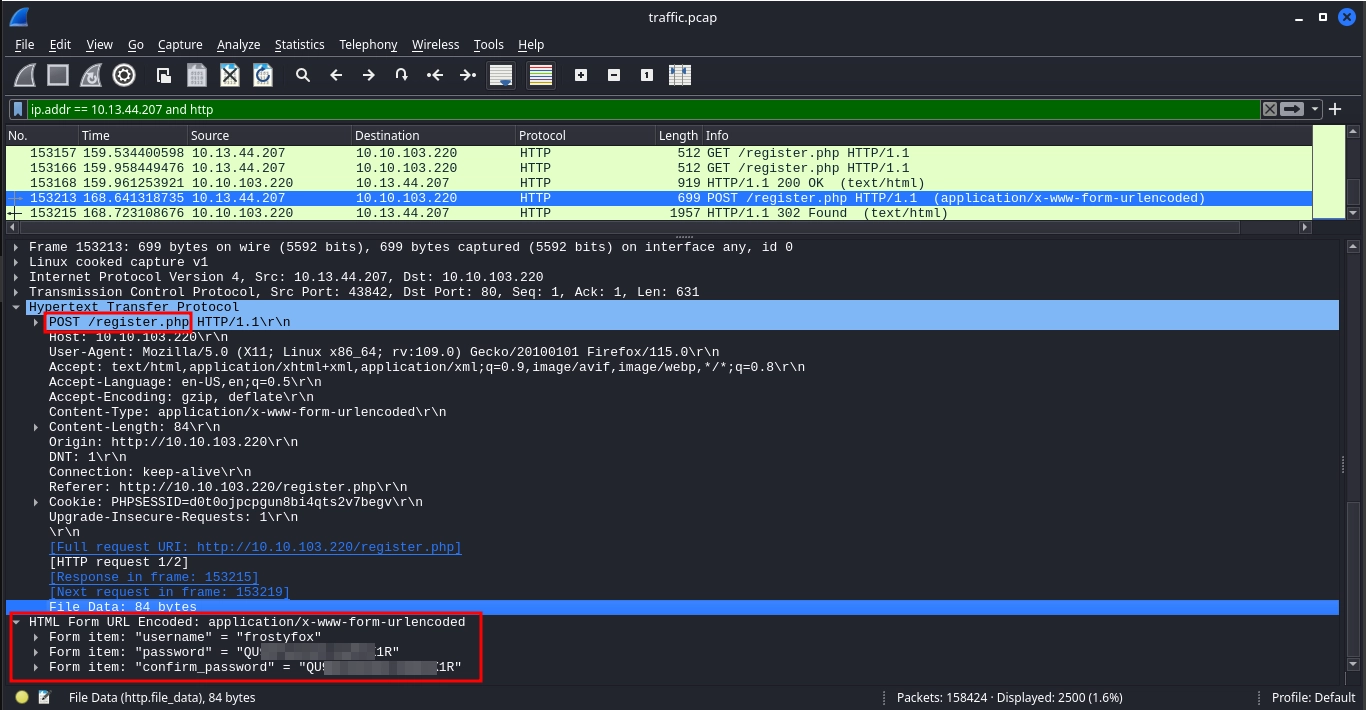Image resolution: width=1366 pixels, height=710 pixels.
Task: Collapse the HTML Form URL Encoded section
Action: pos(17,622)
